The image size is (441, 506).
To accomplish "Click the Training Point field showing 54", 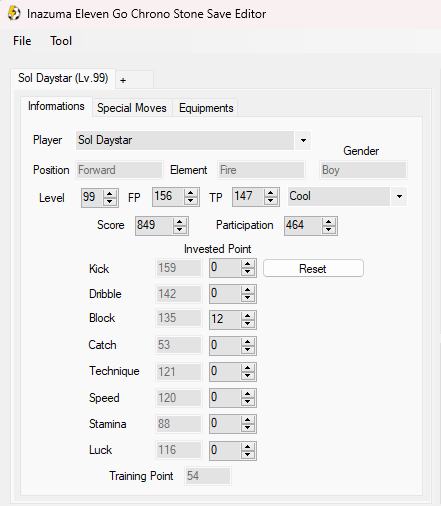I will pos(207,476).
